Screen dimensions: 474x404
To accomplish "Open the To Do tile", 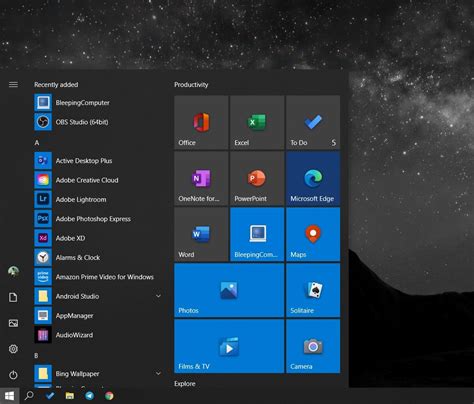I will (313, 122).
